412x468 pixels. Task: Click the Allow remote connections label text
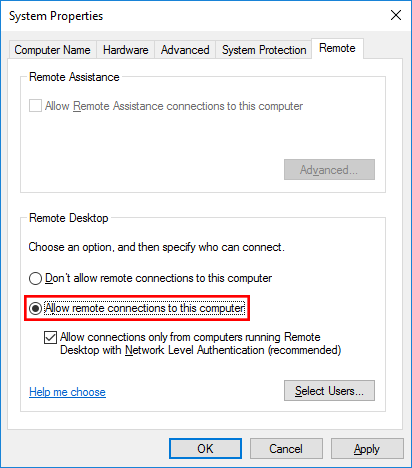[x=145, y=308]
